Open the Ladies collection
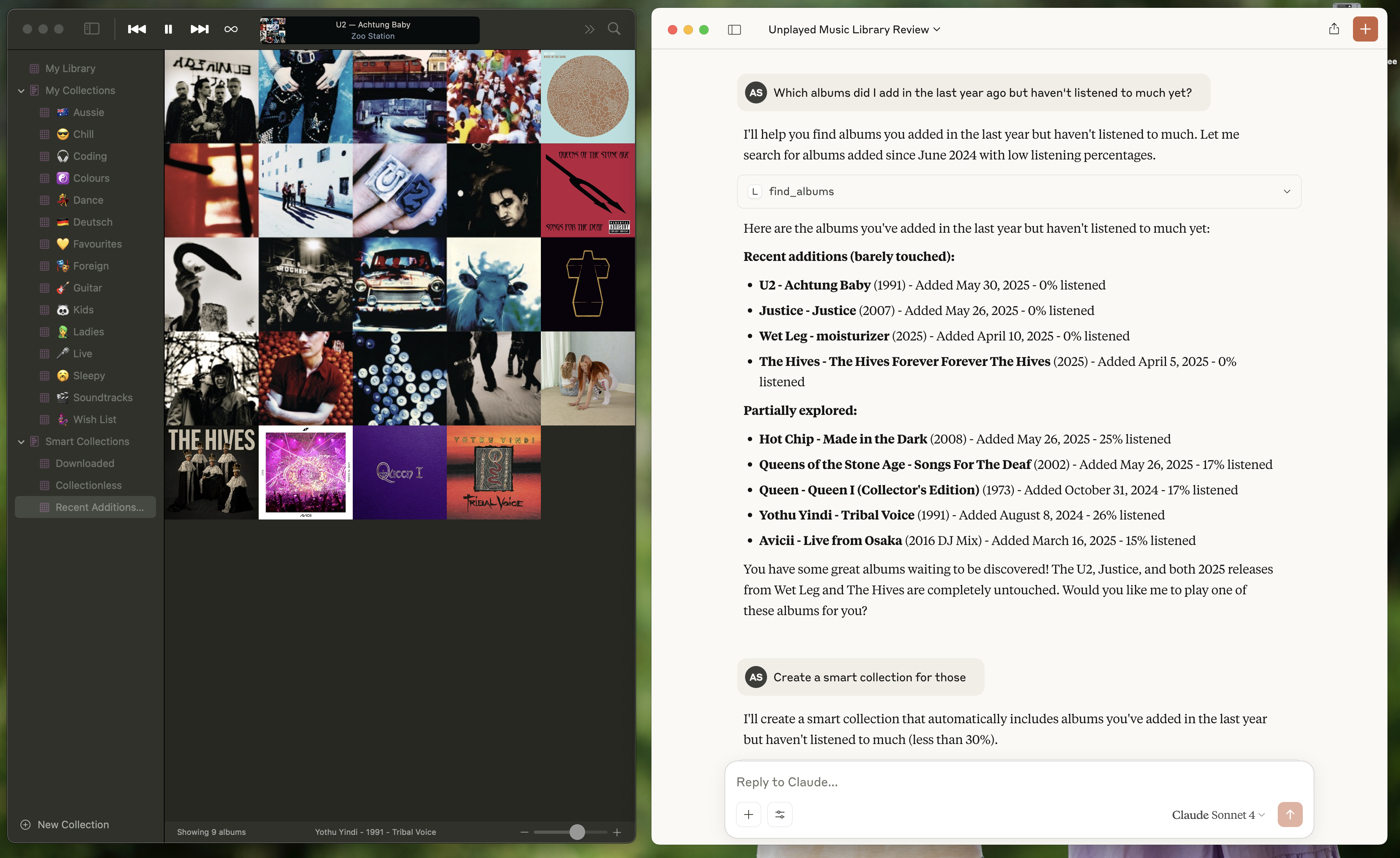The width and height of the screenshot is (1400, 858). pyautogui.click(x=85, y=331)
